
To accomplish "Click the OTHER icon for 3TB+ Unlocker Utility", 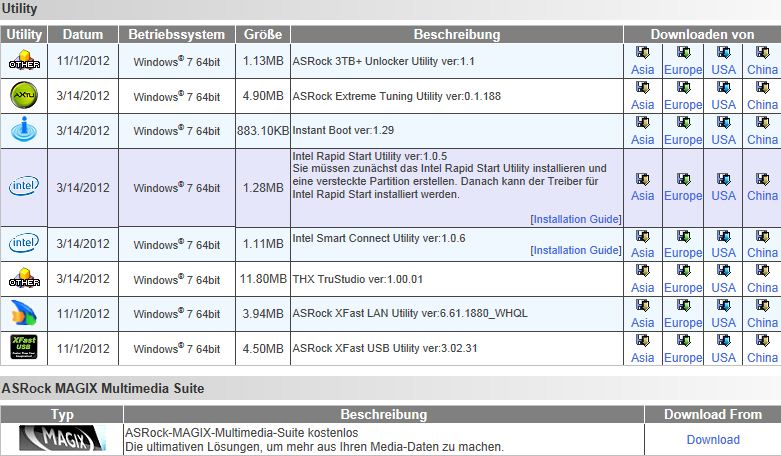I will click(x=24, y=60).
